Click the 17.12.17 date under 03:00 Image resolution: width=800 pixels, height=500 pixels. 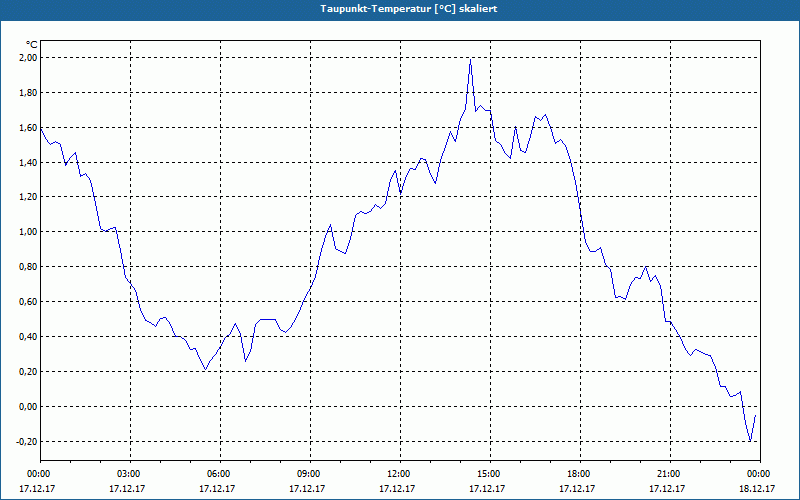coord(127,489)
